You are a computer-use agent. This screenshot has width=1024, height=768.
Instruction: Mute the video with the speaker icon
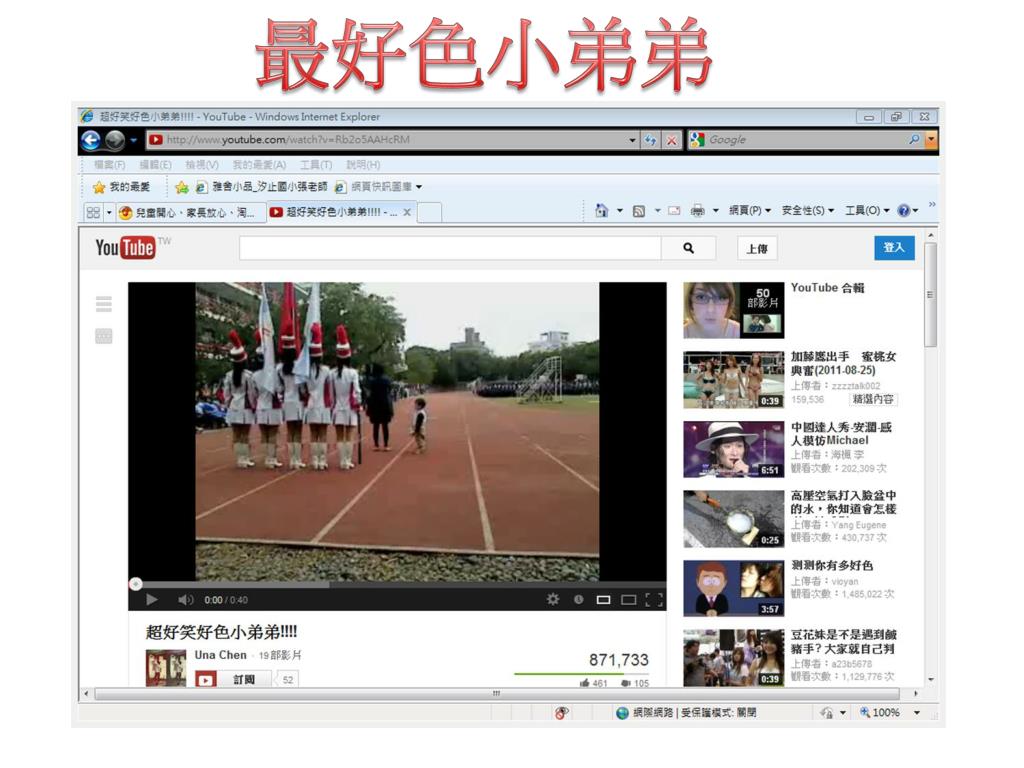tap(185, 600)
